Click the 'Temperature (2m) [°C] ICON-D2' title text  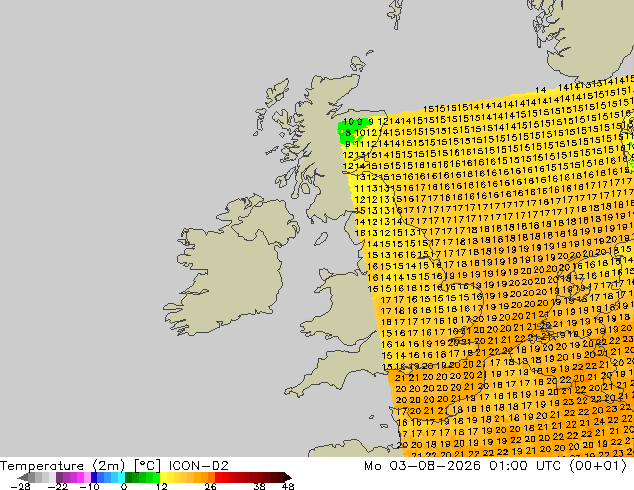click(x=114, y=466)
